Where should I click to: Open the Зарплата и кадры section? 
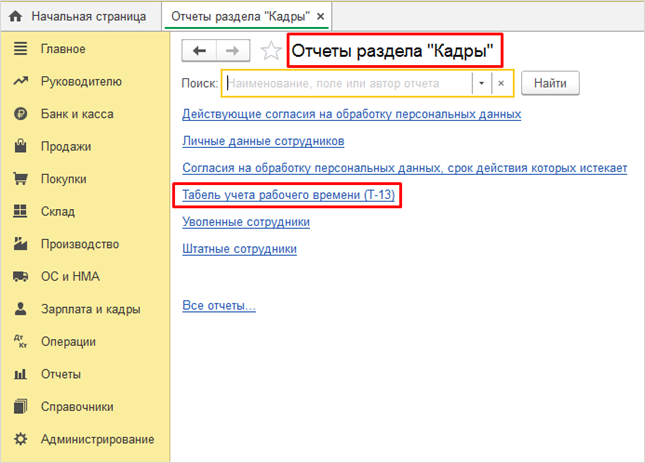(90, 309)
